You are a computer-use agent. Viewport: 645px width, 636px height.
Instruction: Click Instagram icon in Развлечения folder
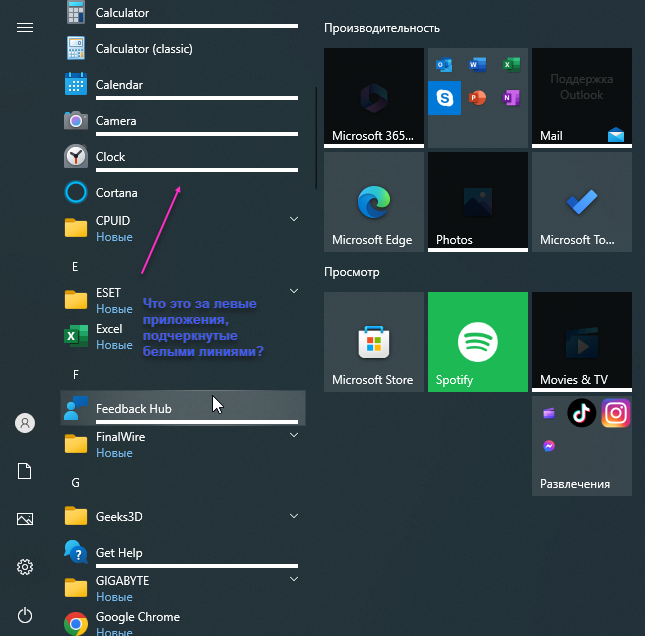(615, 413)
